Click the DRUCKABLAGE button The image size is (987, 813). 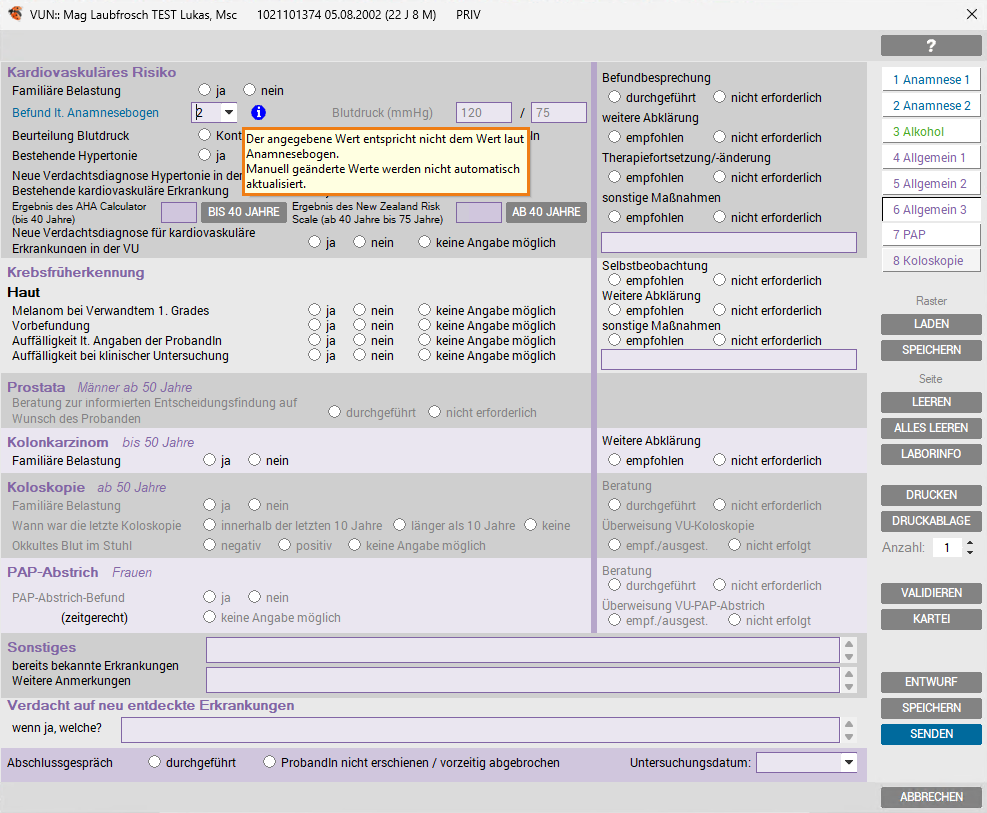click(931, 521)
